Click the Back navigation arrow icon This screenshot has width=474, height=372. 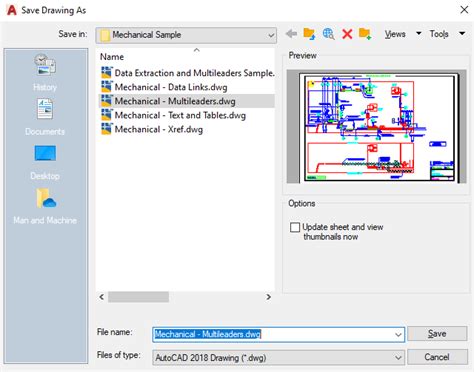pos(291,34)
